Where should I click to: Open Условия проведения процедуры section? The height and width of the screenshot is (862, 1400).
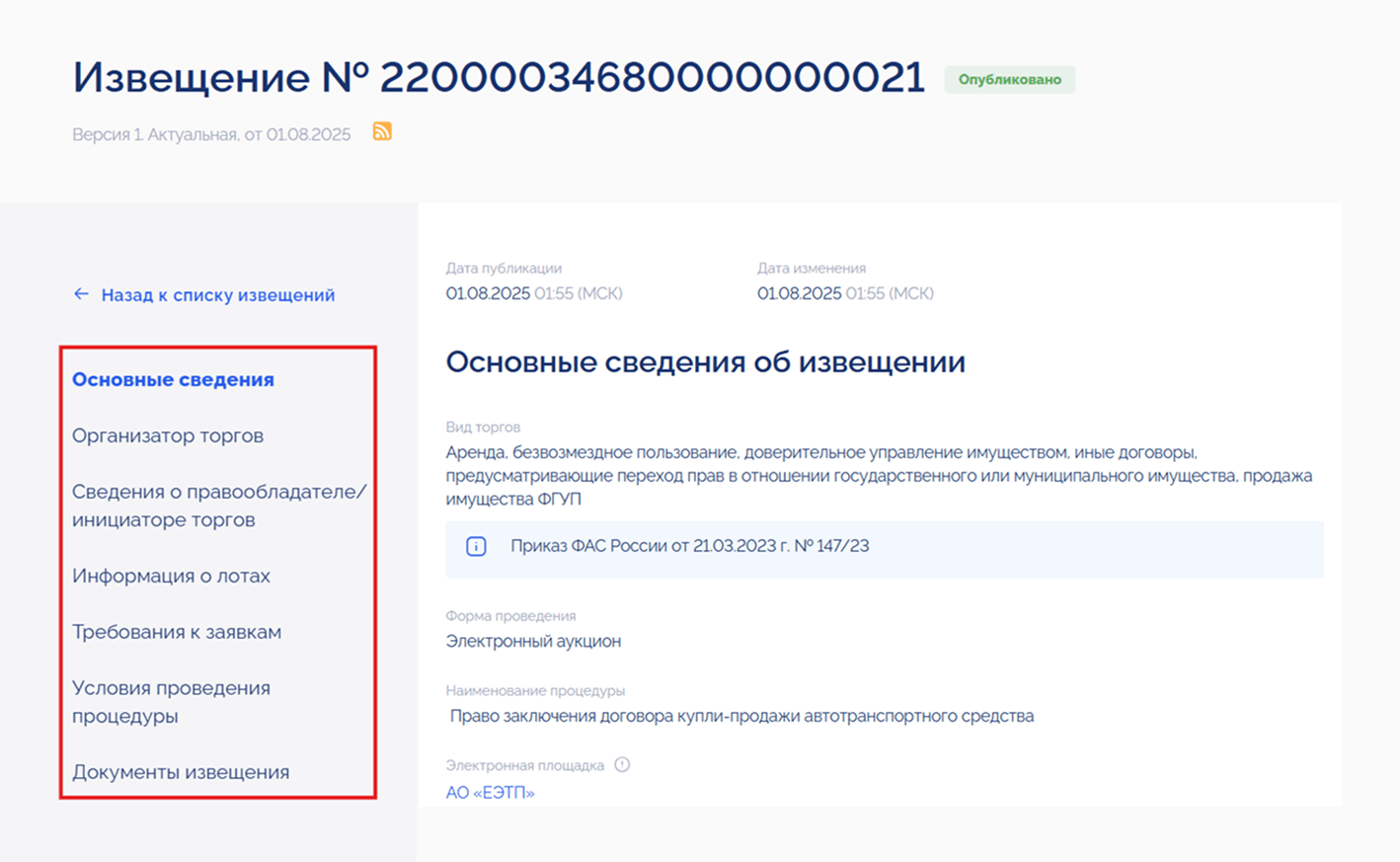171,702
